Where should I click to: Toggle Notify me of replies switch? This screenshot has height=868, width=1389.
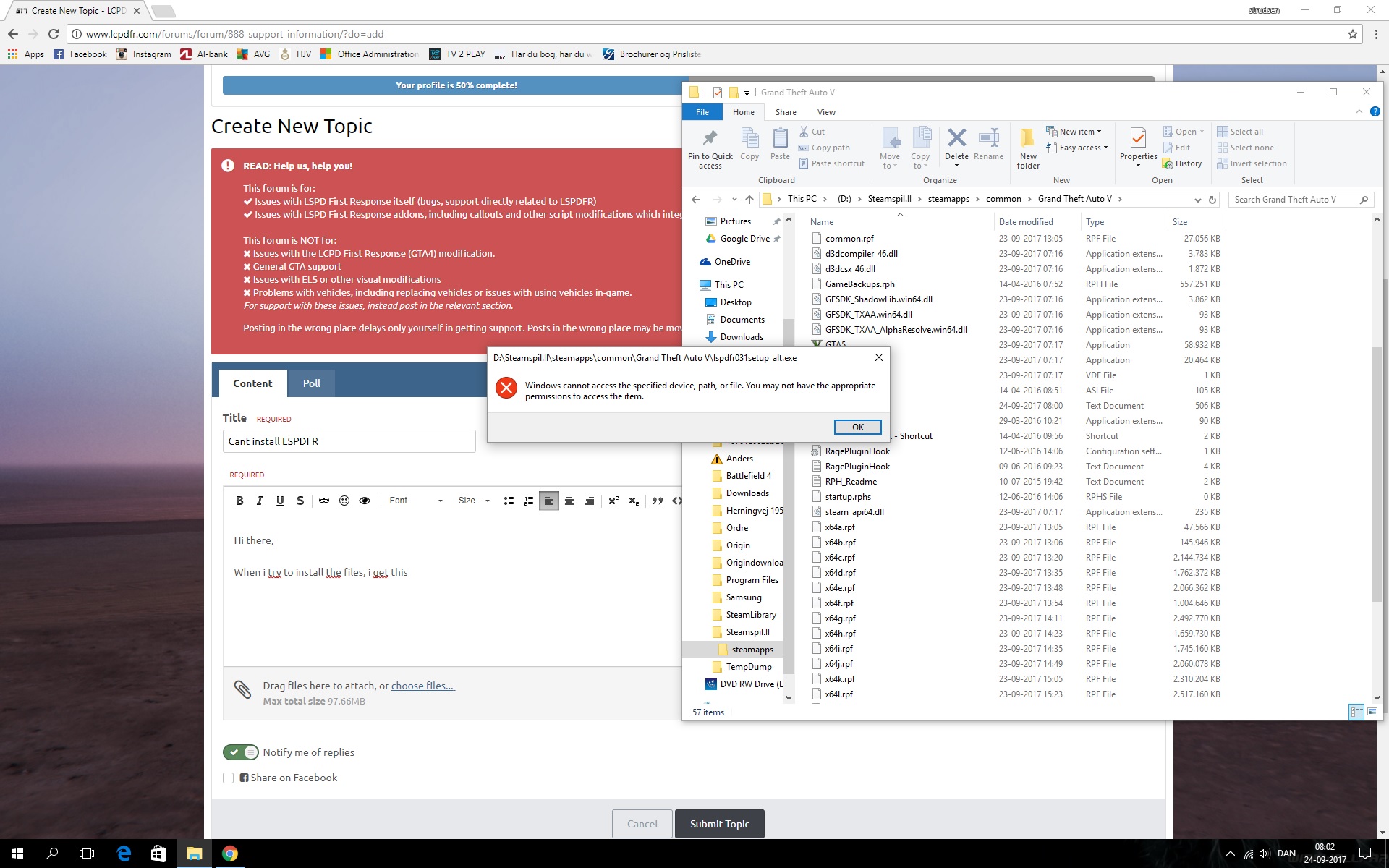240,752
